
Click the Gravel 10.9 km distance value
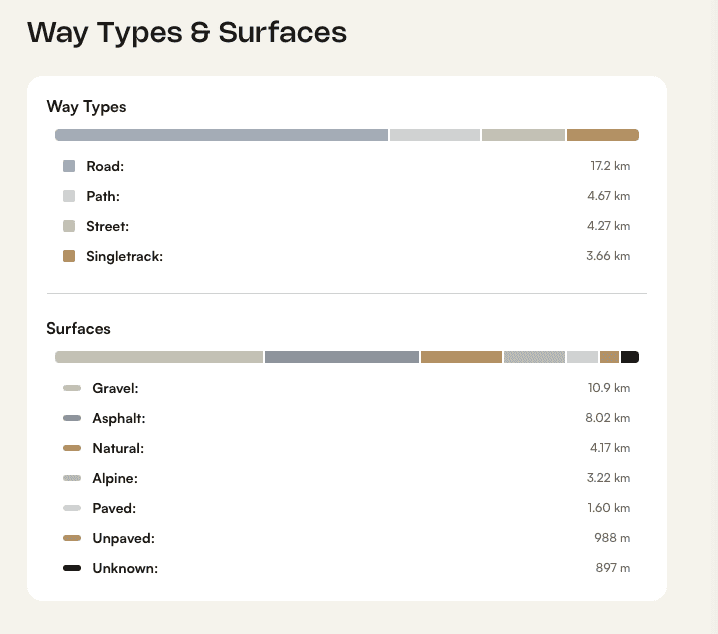[x=609, y=388]
